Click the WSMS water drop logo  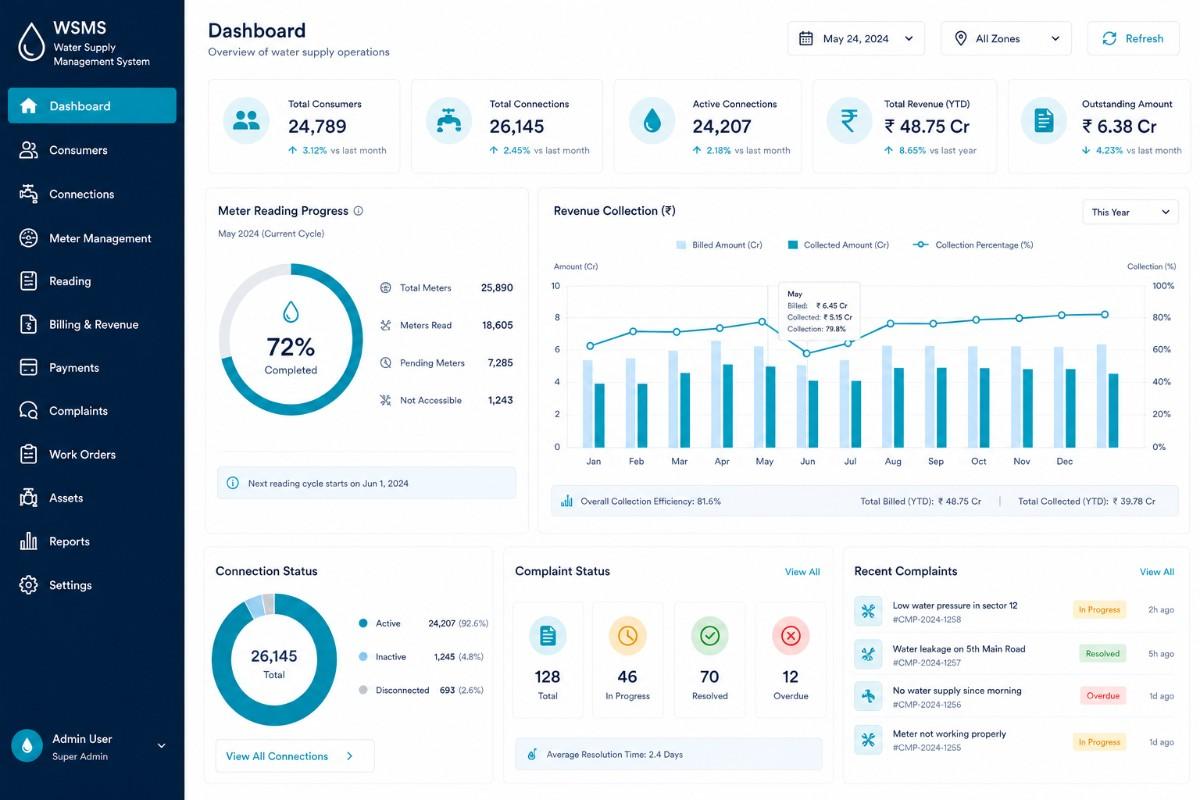[32, 42]
